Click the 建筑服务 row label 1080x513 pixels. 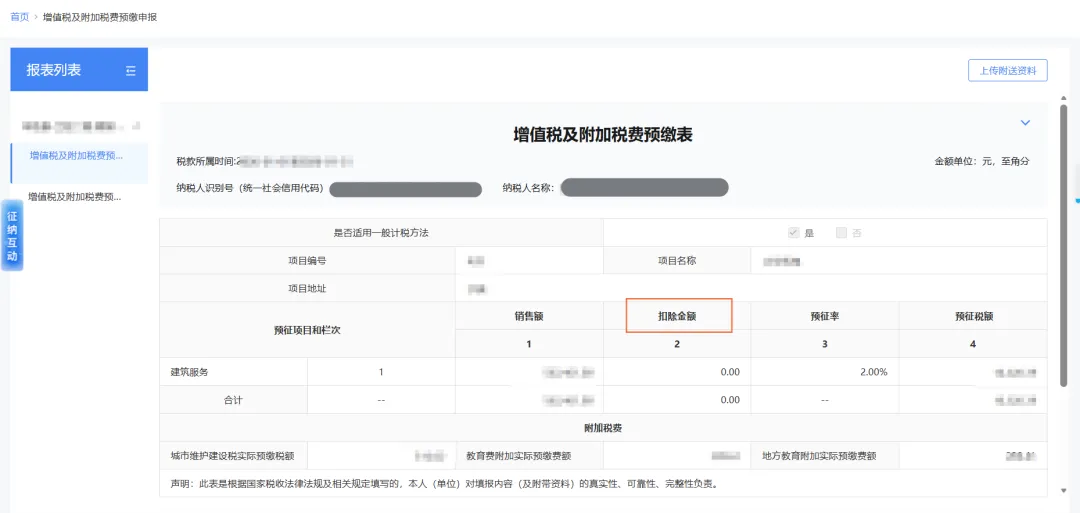[189, 372]
